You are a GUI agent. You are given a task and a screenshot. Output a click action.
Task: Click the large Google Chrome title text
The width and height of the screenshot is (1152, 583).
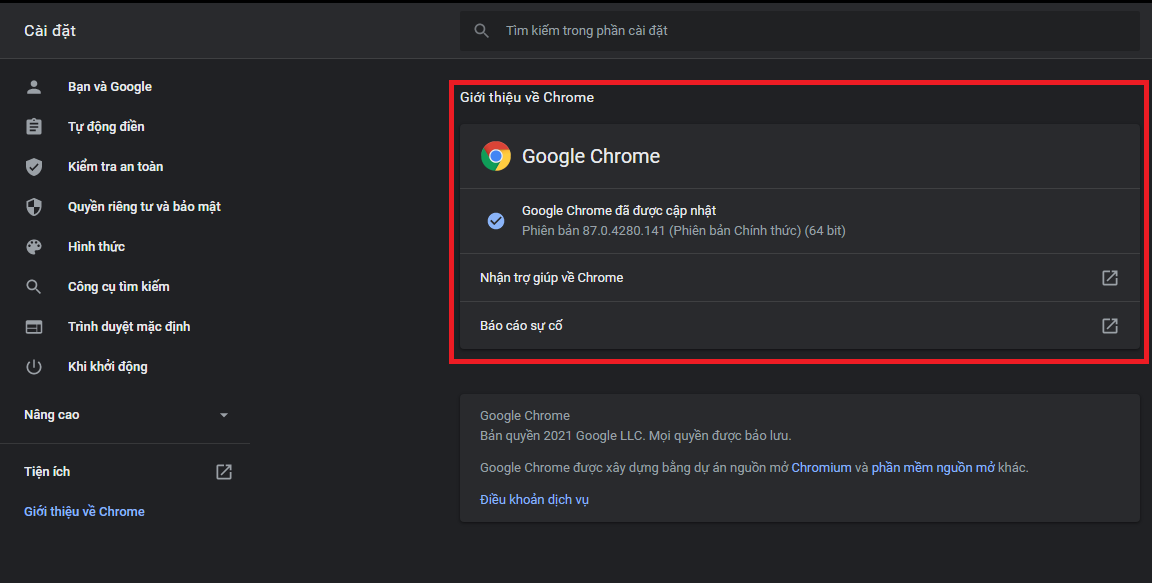pyautogui.click(x=591, y=156)
